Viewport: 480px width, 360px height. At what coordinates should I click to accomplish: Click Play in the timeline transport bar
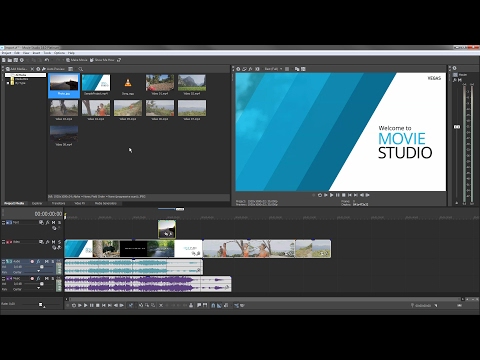pyautogui.click(x=86, y=305)
